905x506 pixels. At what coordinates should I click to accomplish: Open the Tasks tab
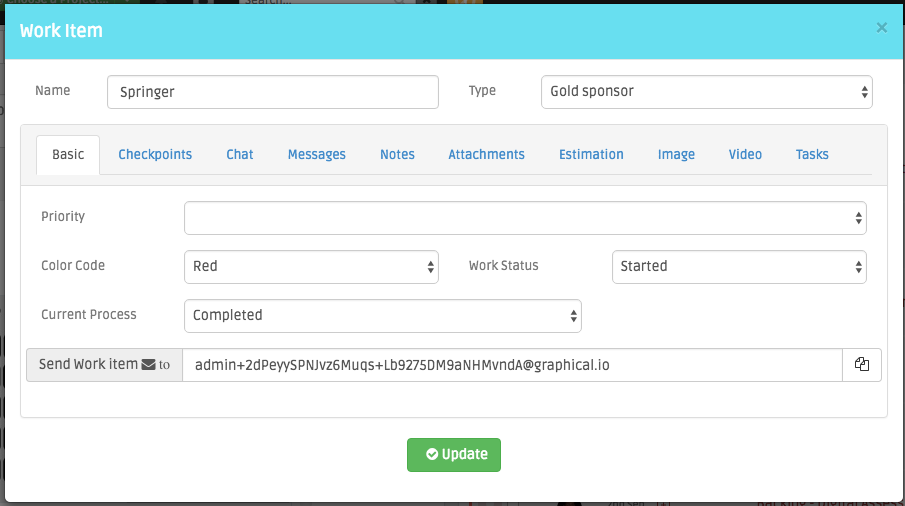click(x=812, y=155)
